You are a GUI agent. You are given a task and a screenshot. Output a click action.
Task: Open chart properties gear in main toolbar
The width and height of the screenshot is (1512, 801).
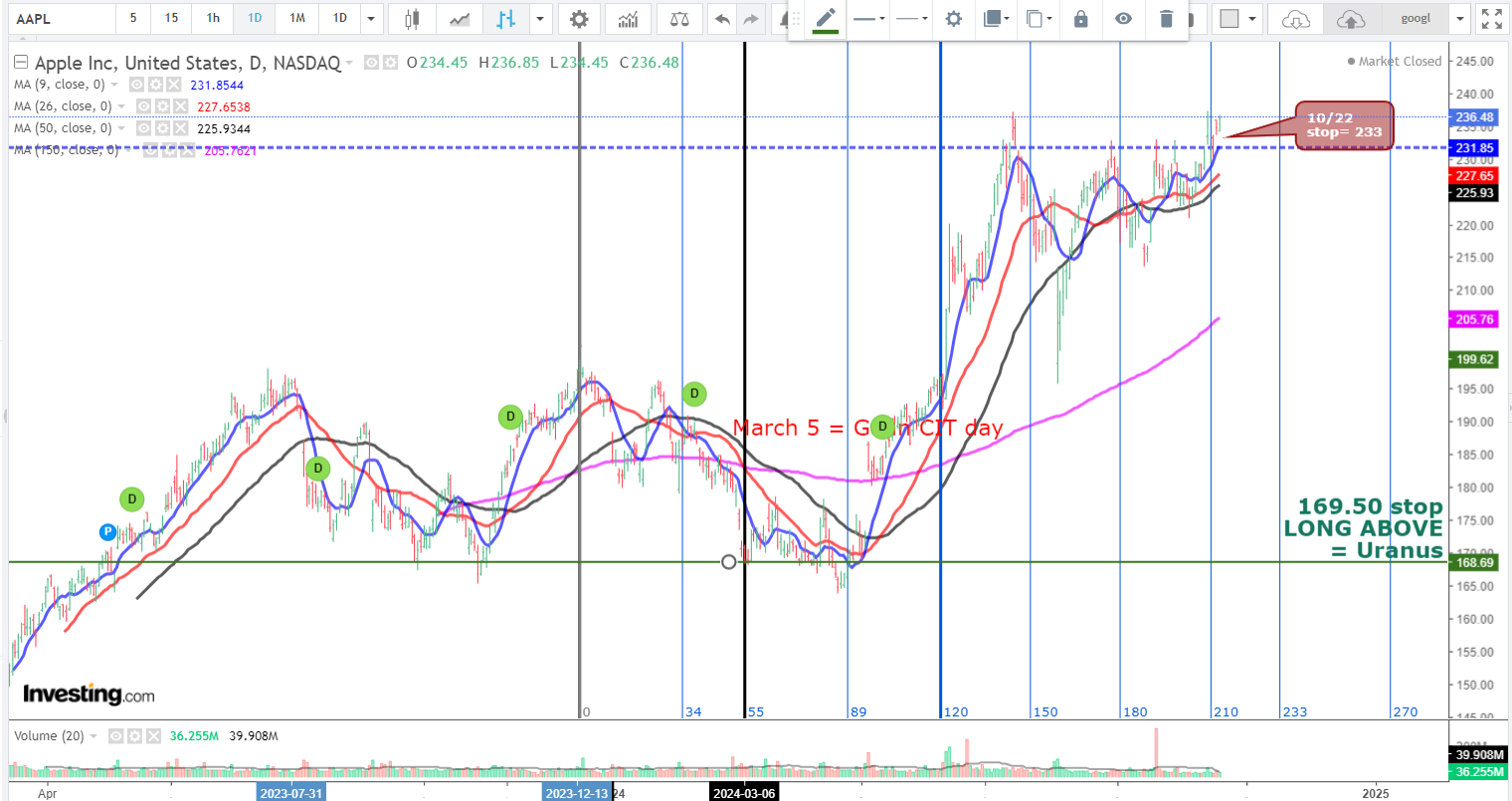coord(579,19)
